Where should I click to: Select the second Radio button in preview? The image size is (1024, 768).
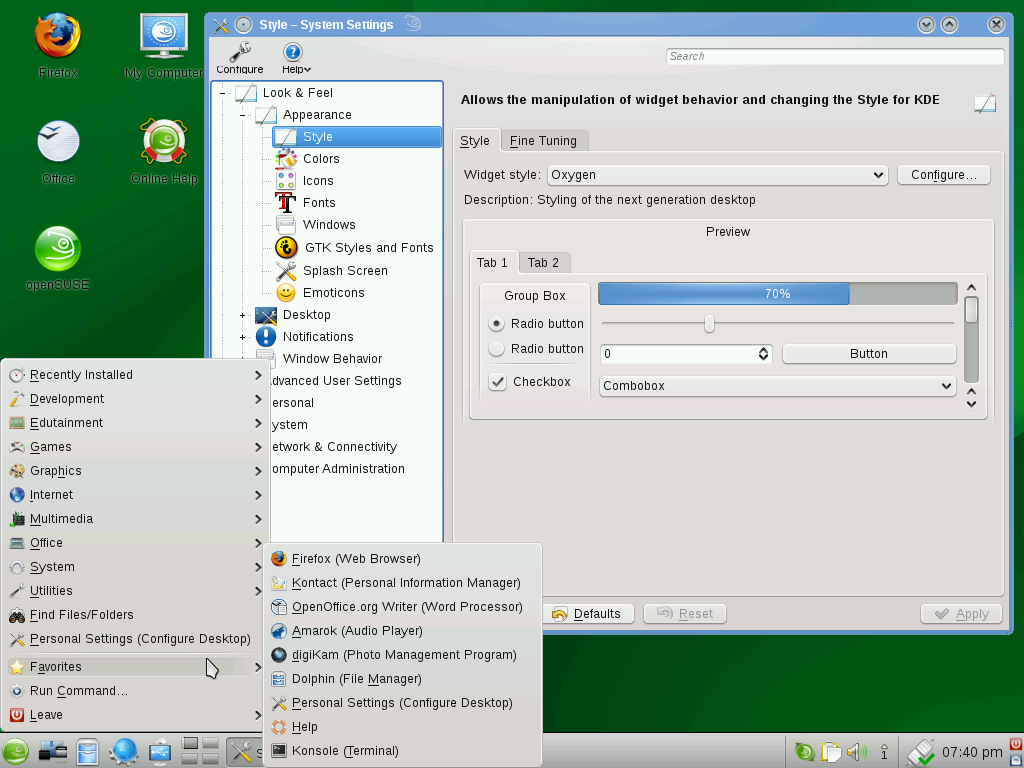(496, 349)
